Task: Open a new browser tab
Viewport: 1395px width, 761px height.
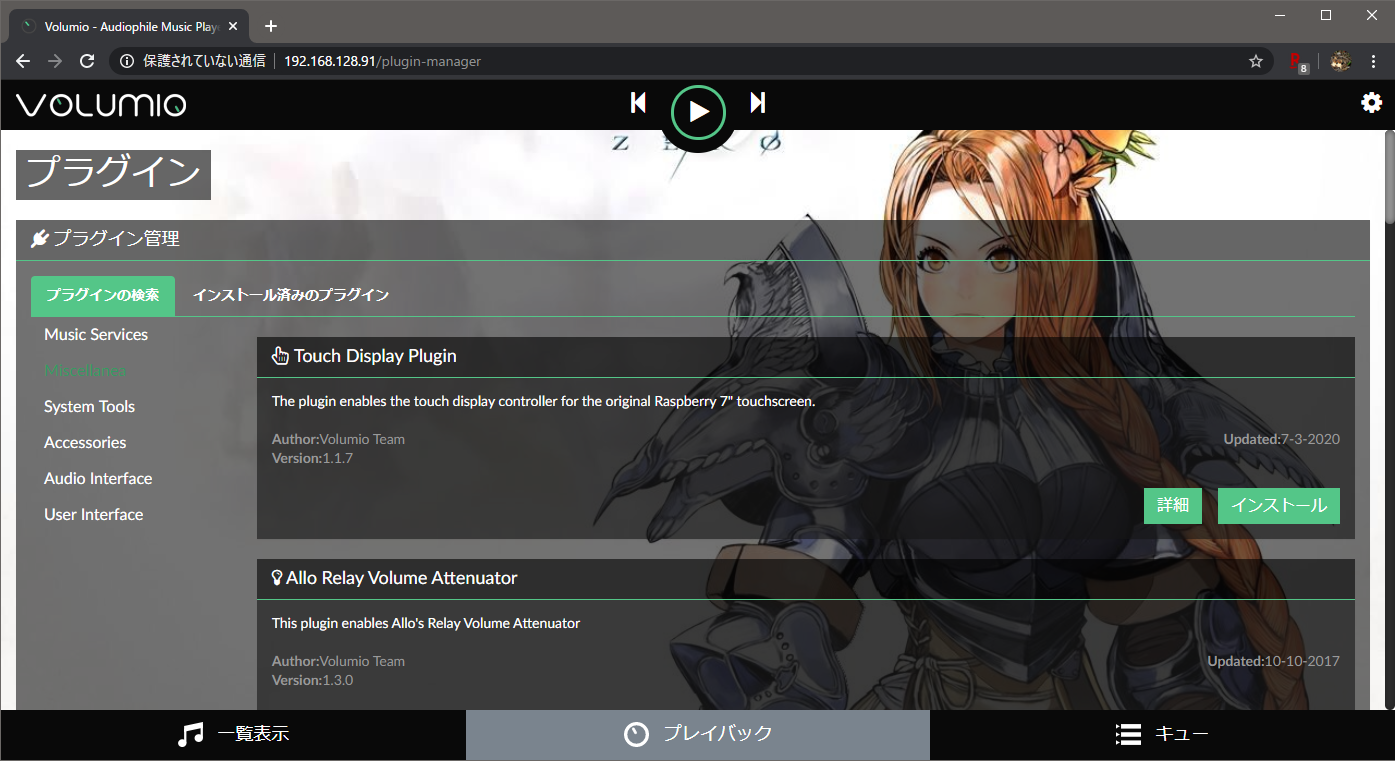Action: (270, 26)
